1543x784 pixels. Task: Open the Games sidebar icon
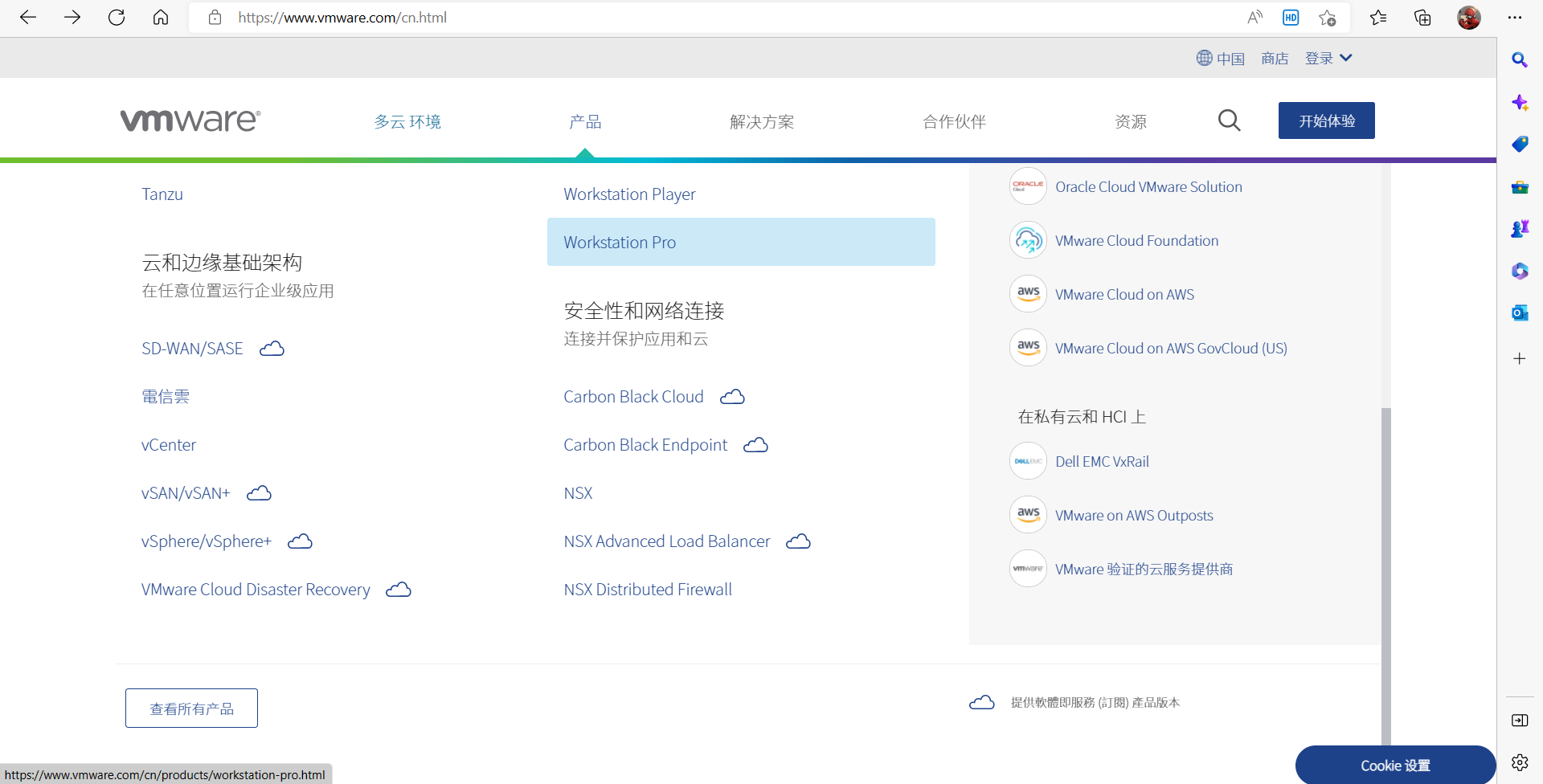[1520, 229]
